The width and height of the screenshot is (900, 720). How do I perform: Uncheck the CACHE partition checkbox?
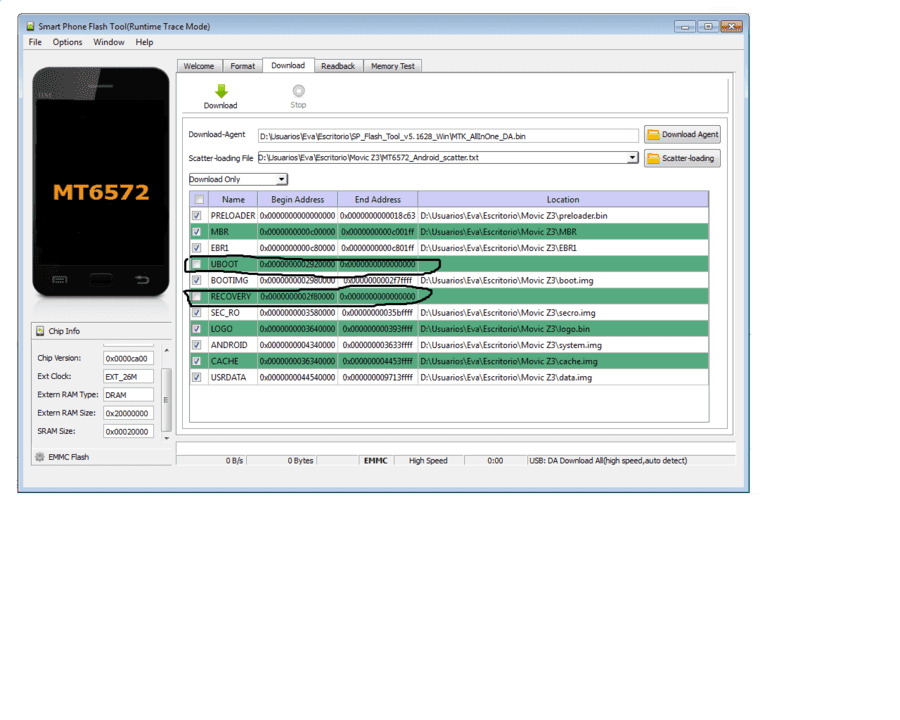(x=197, y=361)
